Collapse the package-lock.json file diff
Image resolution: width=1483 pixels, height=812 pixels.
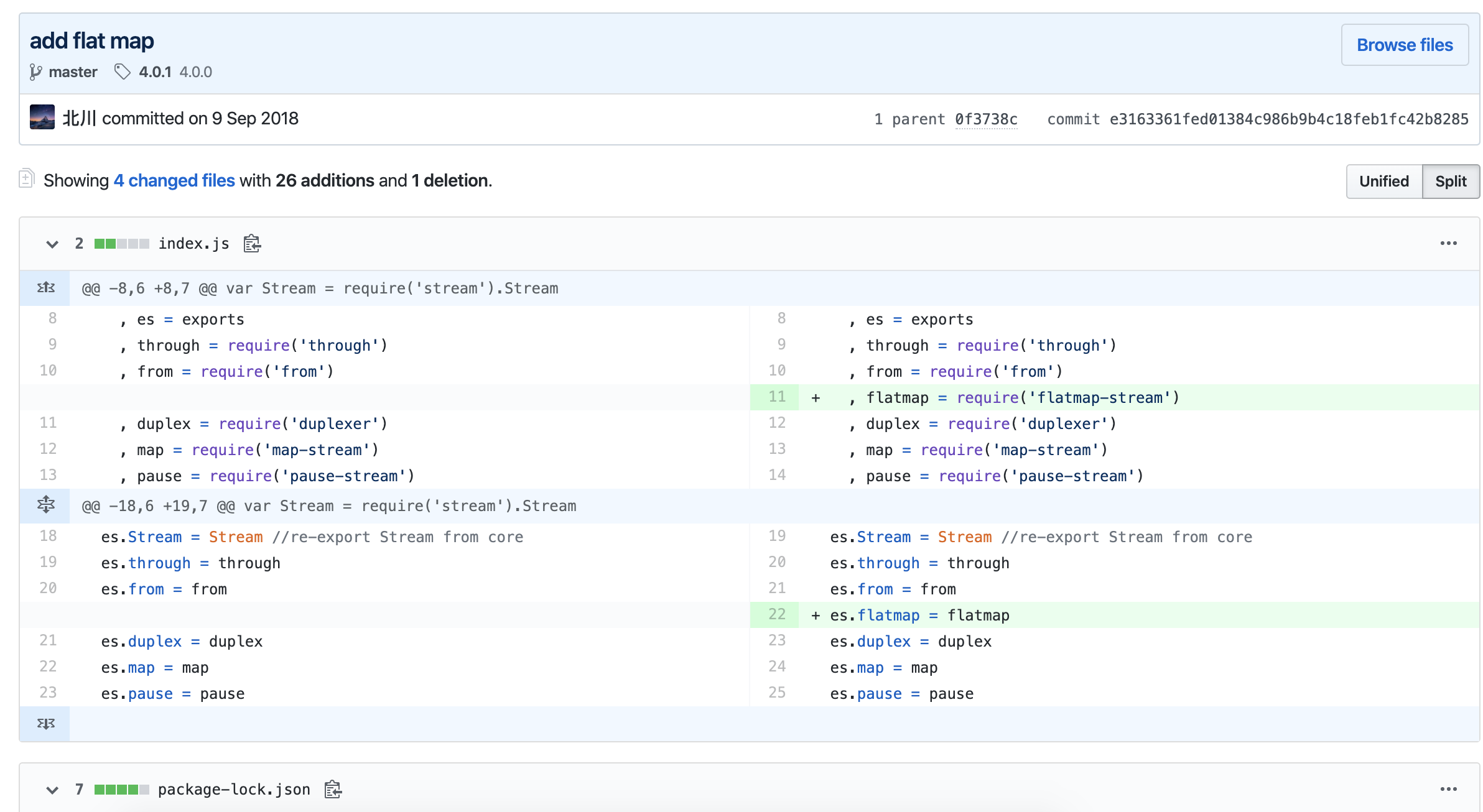(x=52, y=790)
